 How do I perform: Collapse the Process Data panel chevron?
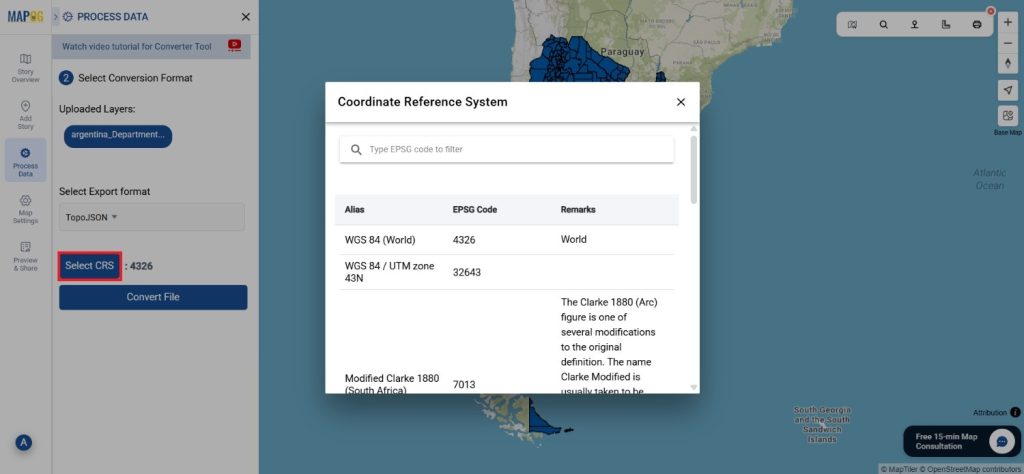tap(56, 17)
